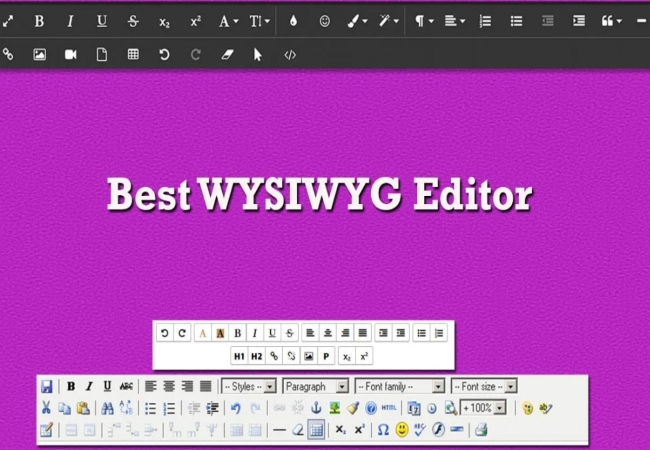Toggle superscript x² in dark top toolbar

195,21
